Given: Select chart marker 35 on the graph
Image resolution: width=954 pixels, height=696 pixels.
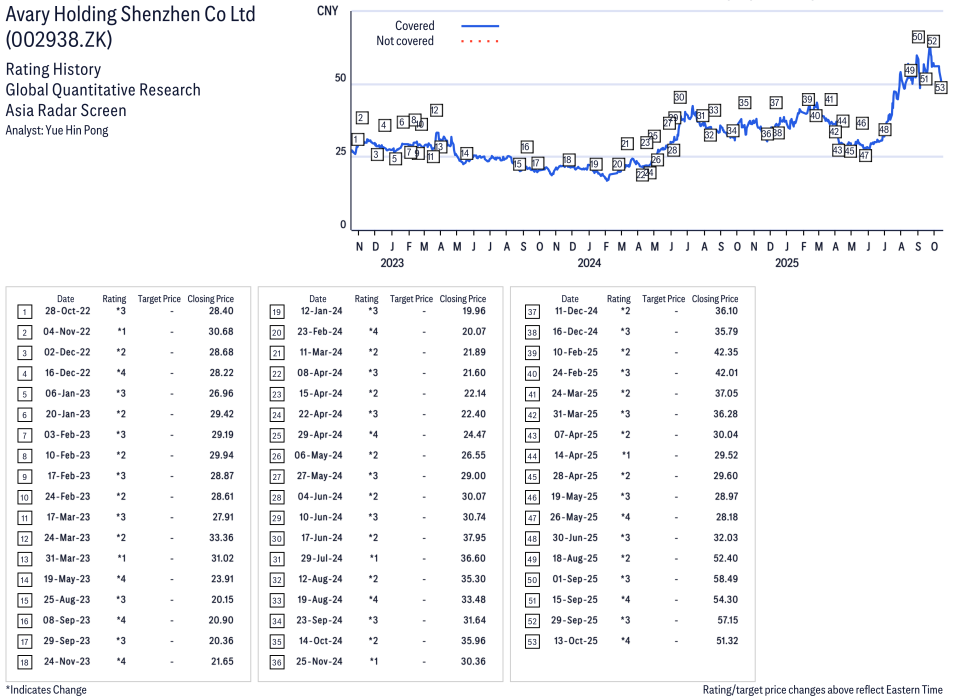Looking at the screenshot, I should [744, 103].
